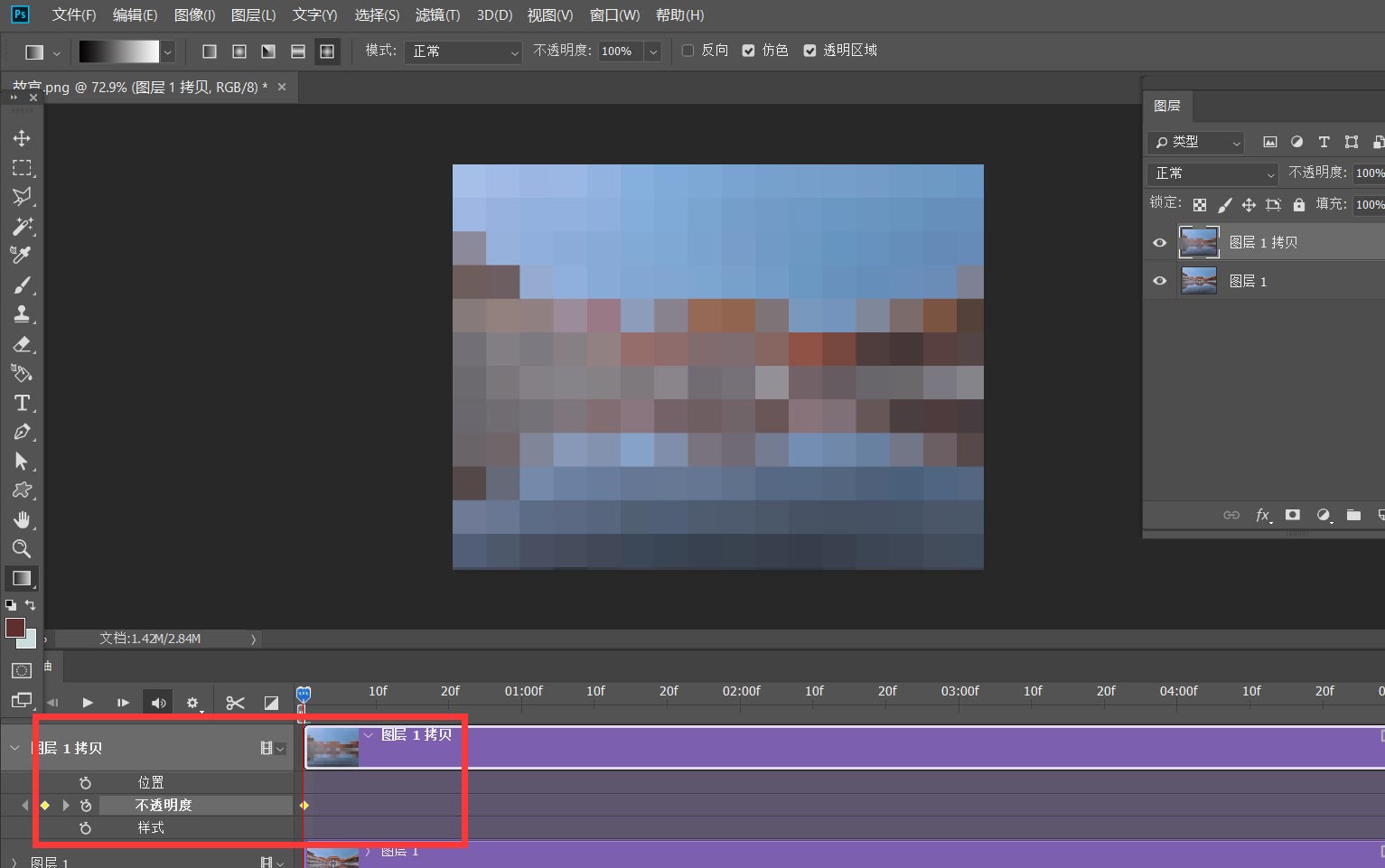
Task: Open timeline playback settings gear
Action: tap(192, 703)
